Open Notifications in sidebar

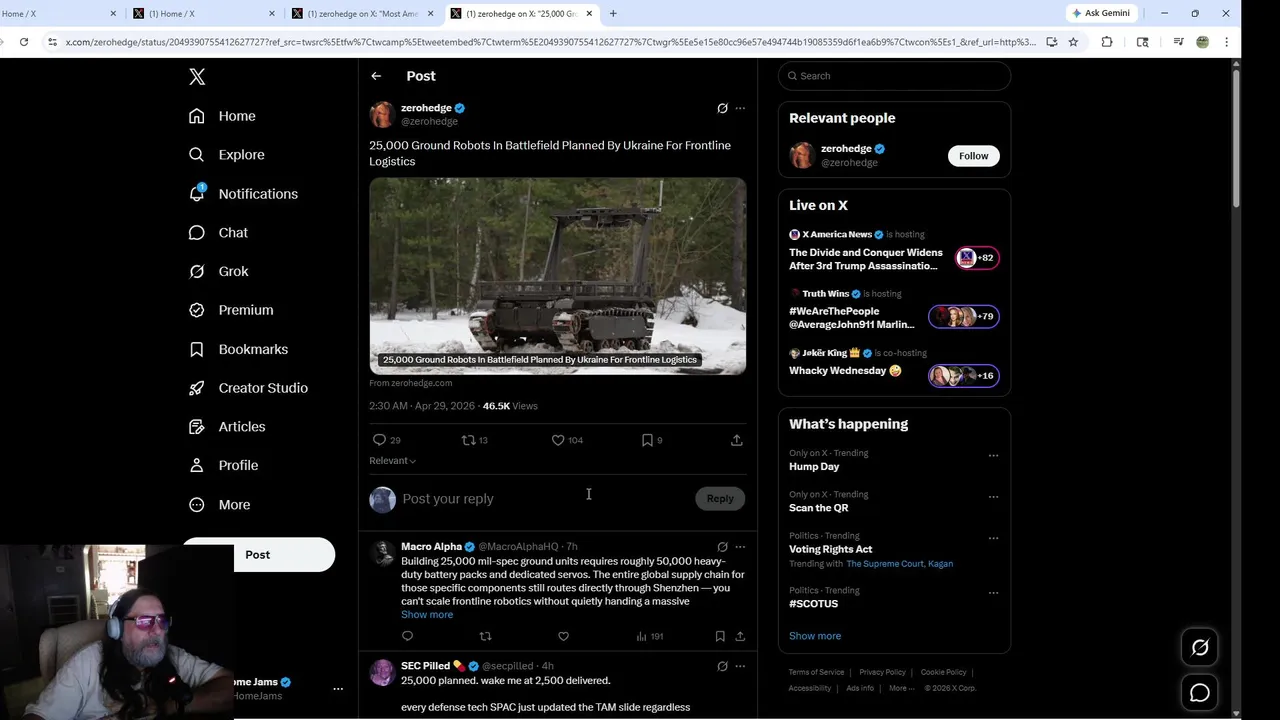(x=243, y=194)
